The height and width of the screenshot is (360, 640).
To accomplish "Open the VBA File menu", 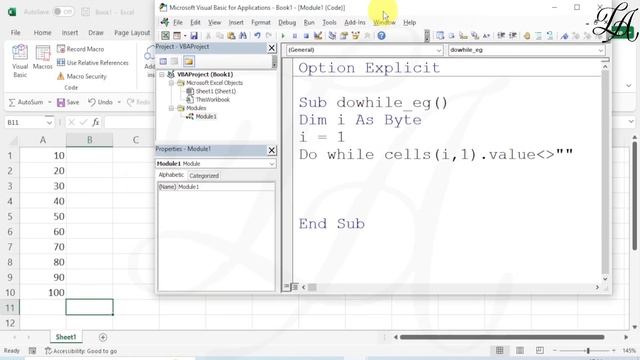I will (178, 22).
